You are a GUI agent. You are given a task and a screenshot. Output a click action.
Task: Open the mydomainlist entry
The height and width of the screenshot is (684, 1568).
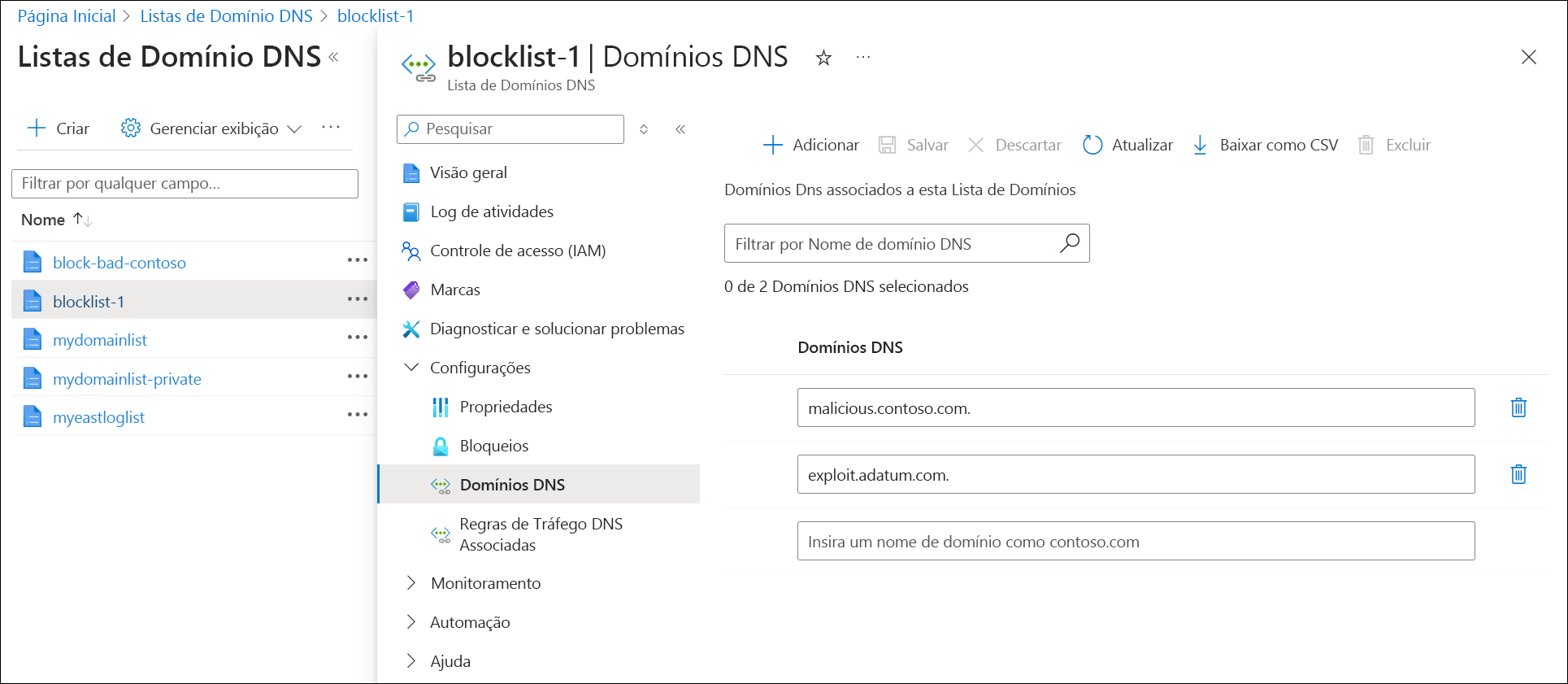(100, 340)
